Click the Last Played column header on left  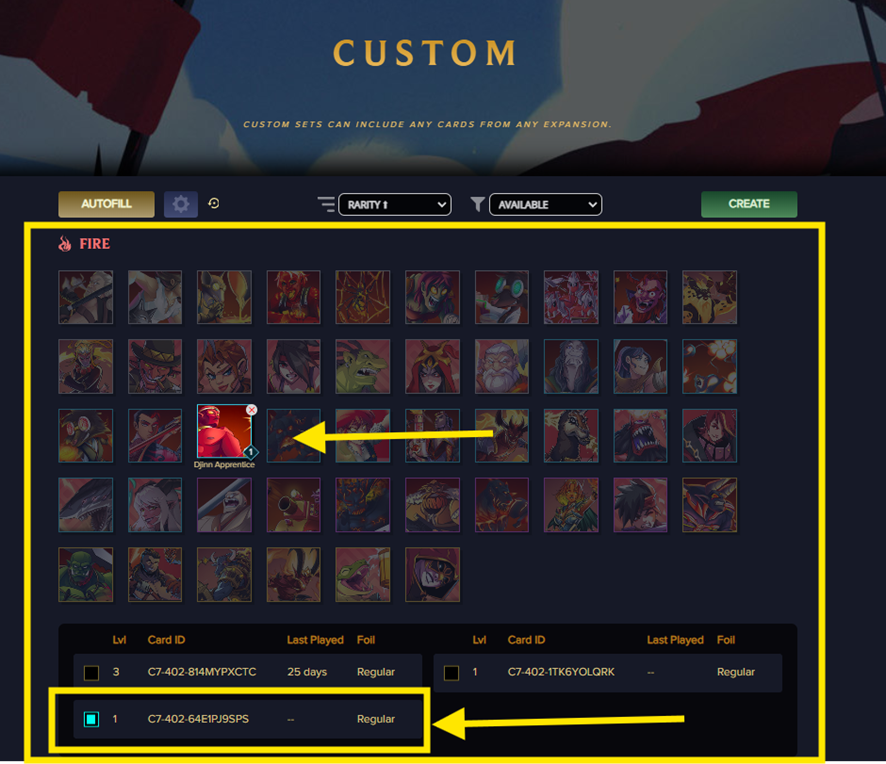pyautogui.click(x=315, y=640)
